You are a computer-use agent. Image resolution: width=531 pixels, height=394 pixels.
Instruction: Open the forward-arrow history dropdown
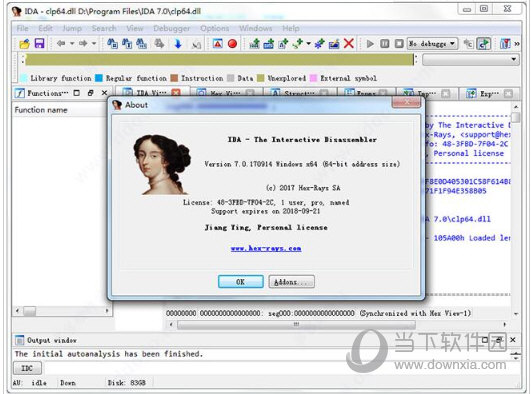tap(94, 44)
